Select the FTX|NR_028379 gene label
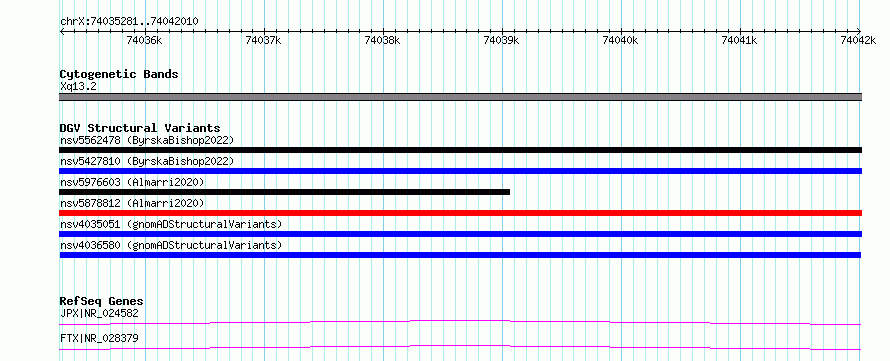The width and height of the screenshot is (890, 361). (99, 338)
